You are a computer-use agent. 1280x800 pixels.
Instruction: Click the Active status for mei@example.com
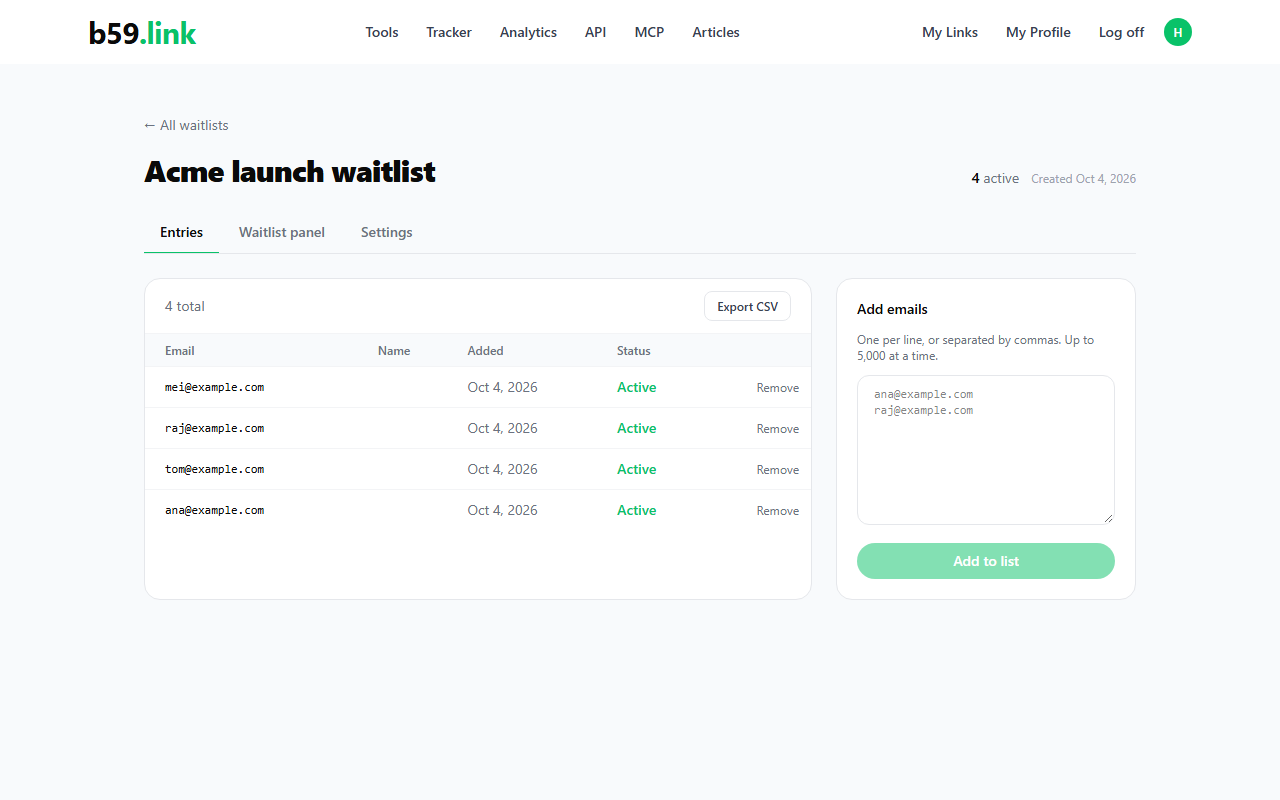(x=637, y=387)
